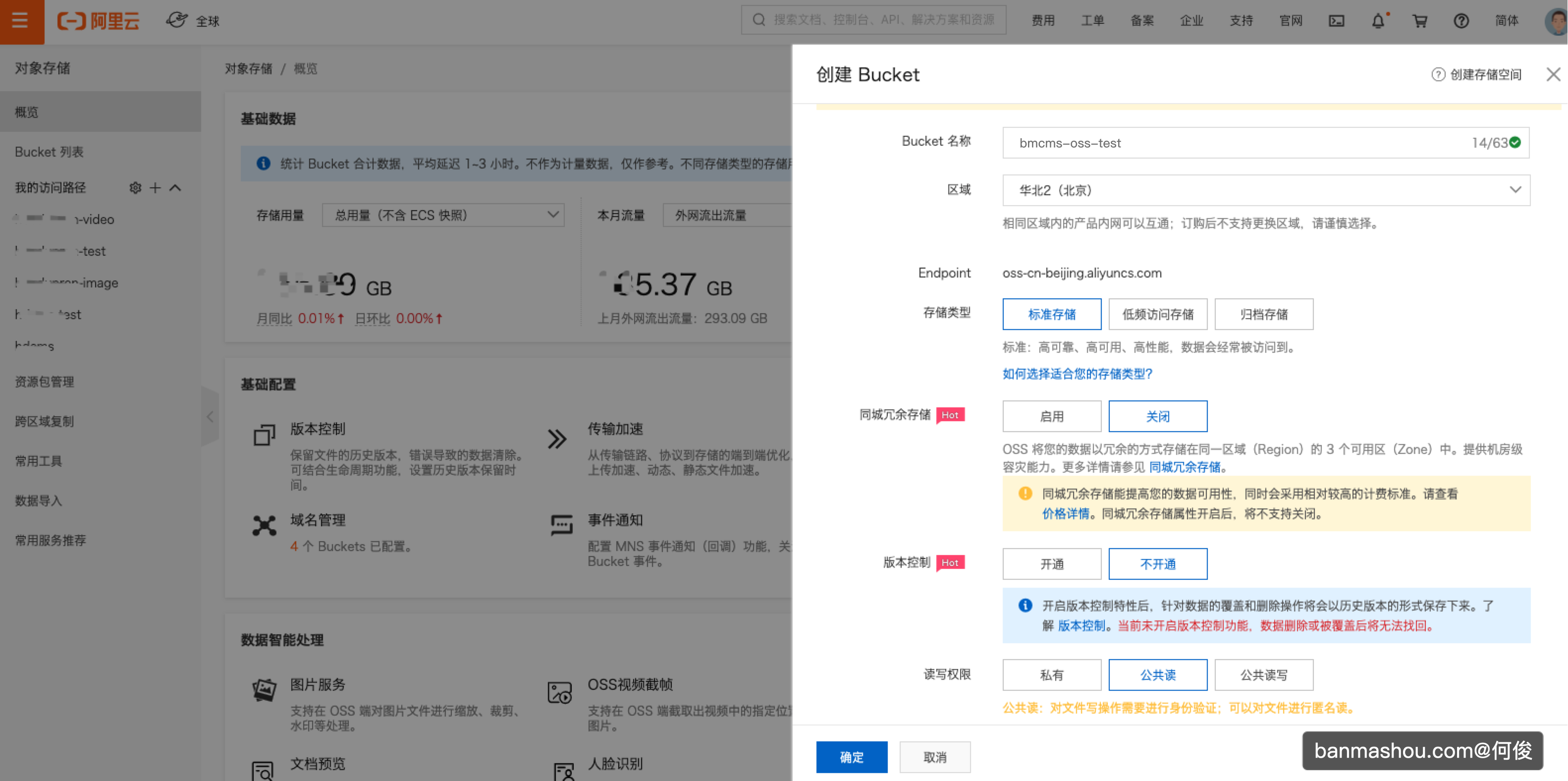Open 创建存储空间 help link
The image size is (1568, 781).
pos(1476,74)
